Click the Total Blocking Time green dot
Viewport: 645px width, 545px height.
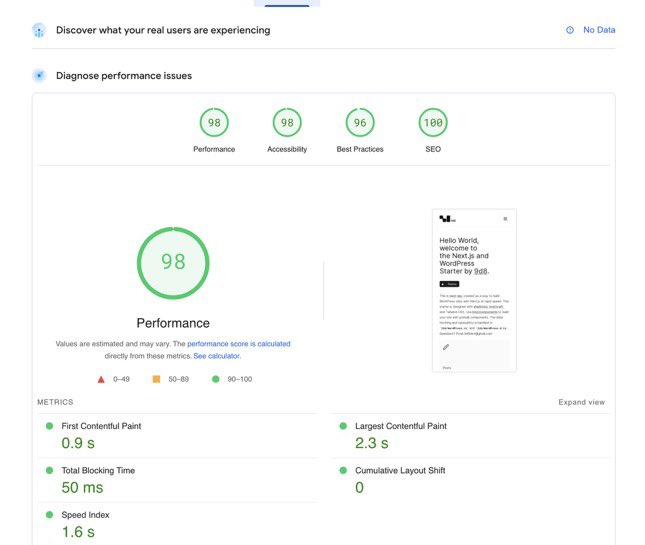[49, 471]
